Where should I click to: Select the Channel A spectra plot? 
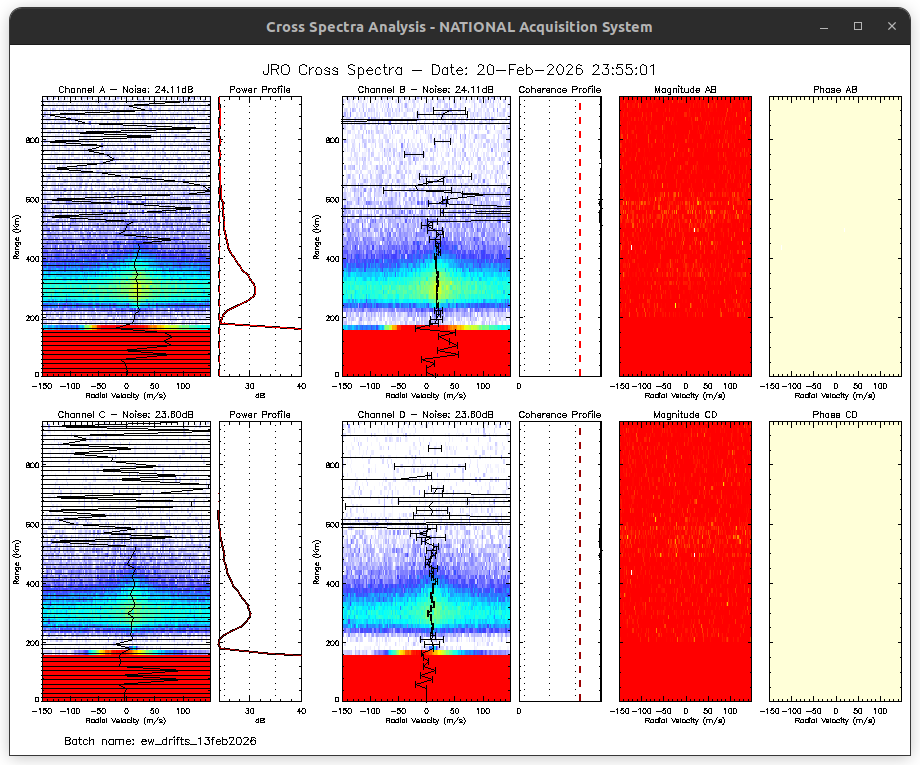click(126, 236)
